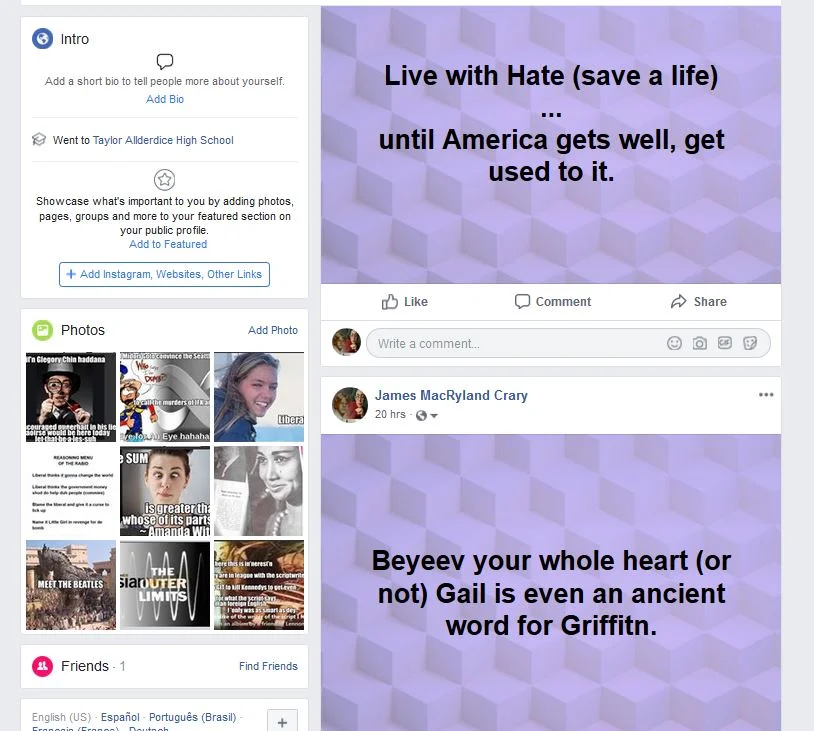Switch language to Español
The height and width of the screenshot is (731, 814).
click(x=120, y=717)
